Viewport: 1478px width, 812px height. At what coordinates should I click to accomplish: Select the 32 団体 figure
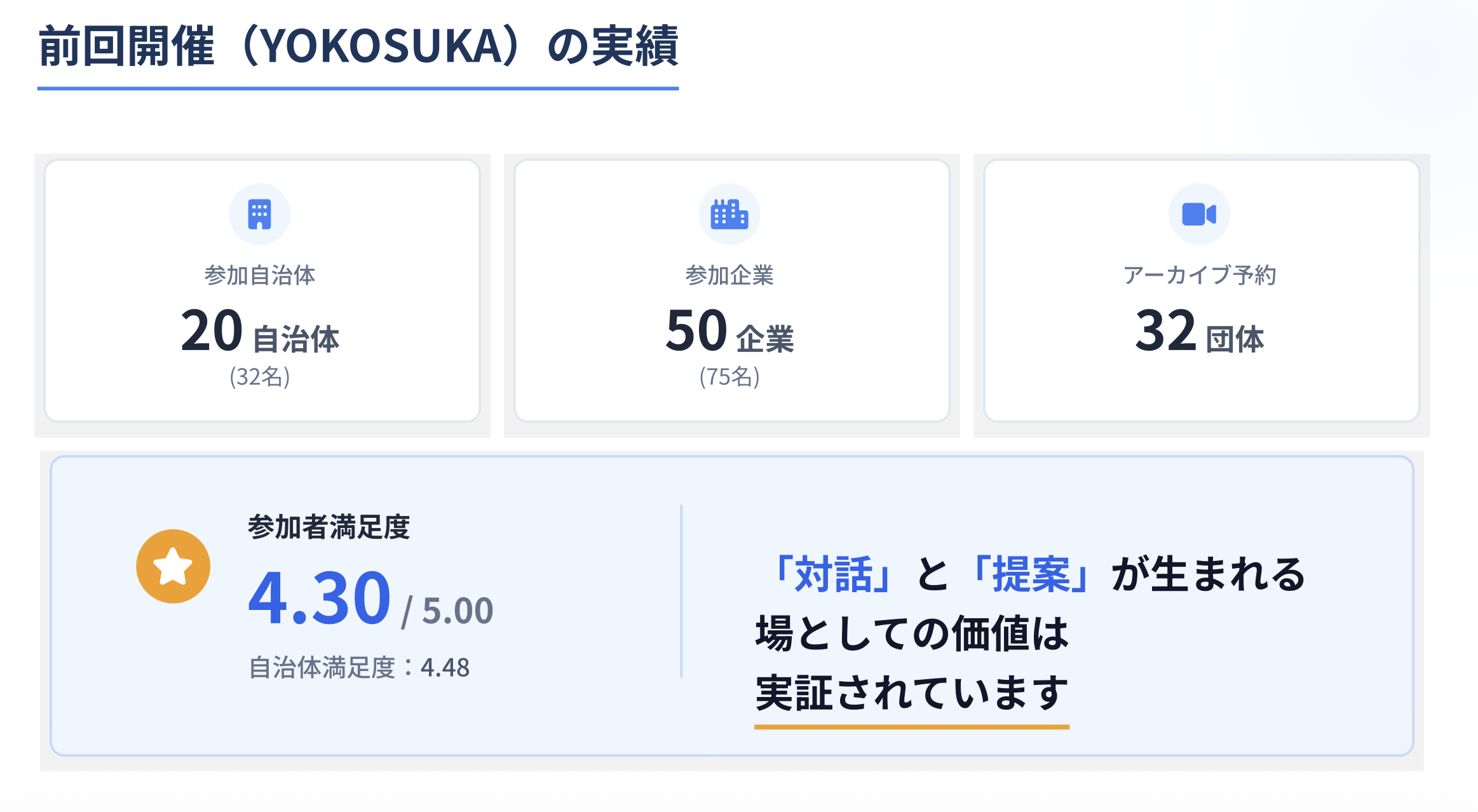tap(1199, 332)
